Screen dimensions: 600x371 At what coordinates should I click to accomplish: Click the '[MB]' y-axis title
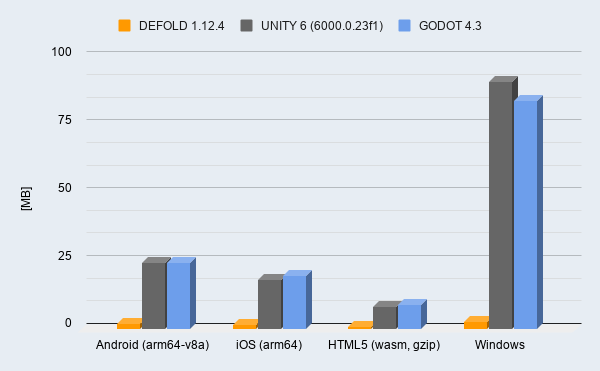(26, 199)
